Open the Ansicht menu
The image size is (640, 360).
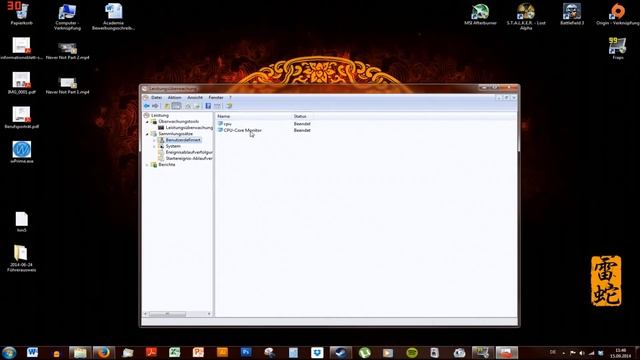195,98
